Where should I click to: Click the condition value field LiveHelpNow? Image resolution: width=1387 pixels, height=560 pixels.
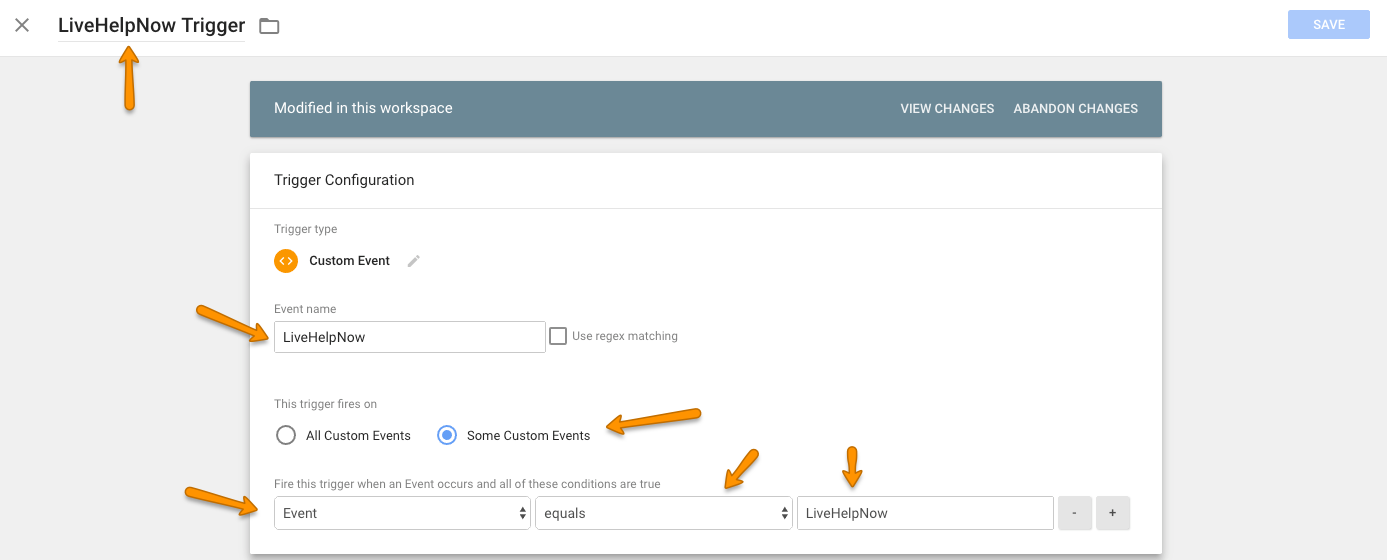pos(925,513)
